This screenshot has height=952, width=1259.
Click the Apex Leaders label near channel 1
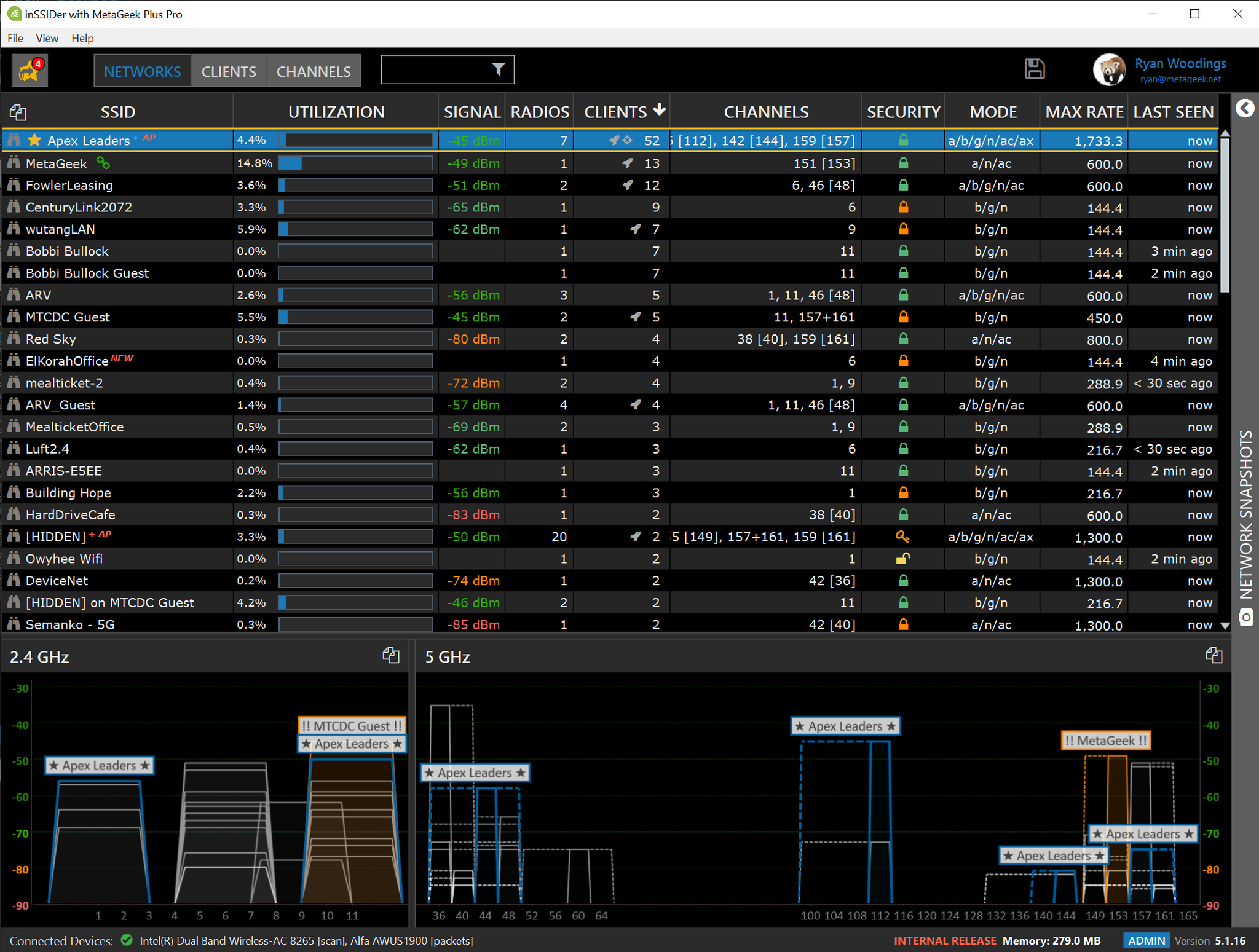99,765
